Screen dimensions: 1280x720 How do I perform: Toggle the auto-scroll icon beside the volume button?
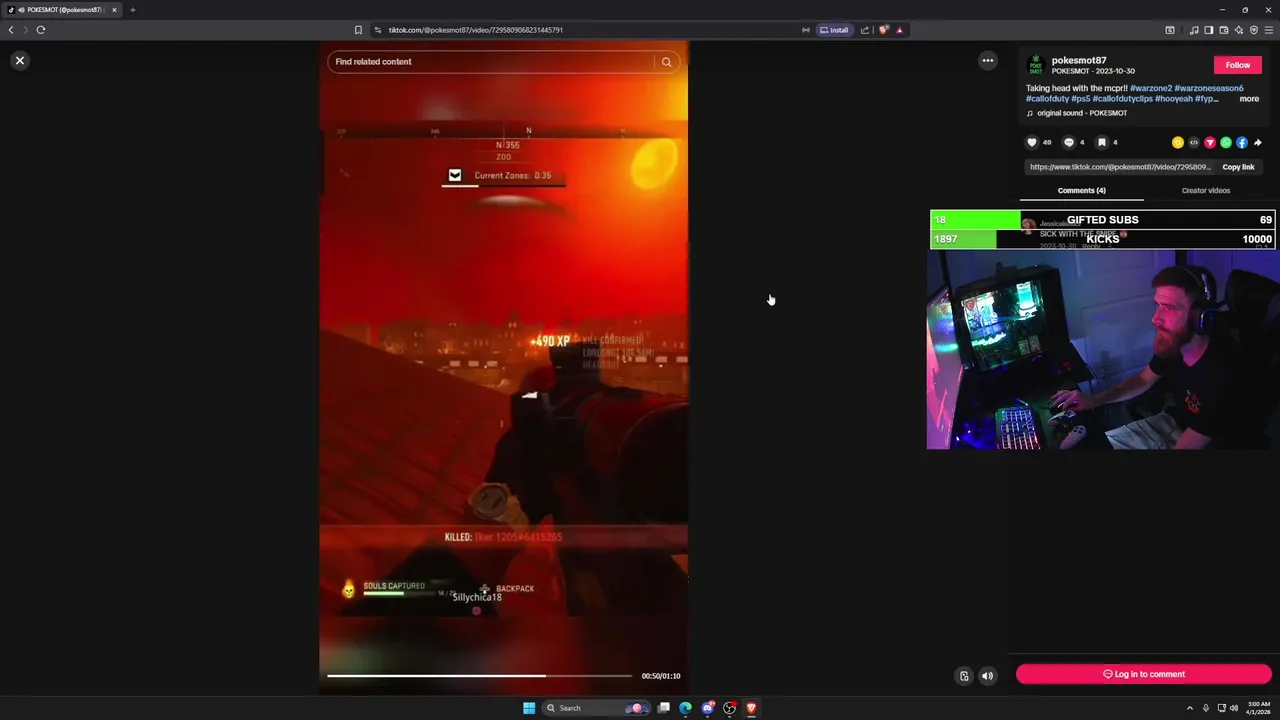pos(964,676)
